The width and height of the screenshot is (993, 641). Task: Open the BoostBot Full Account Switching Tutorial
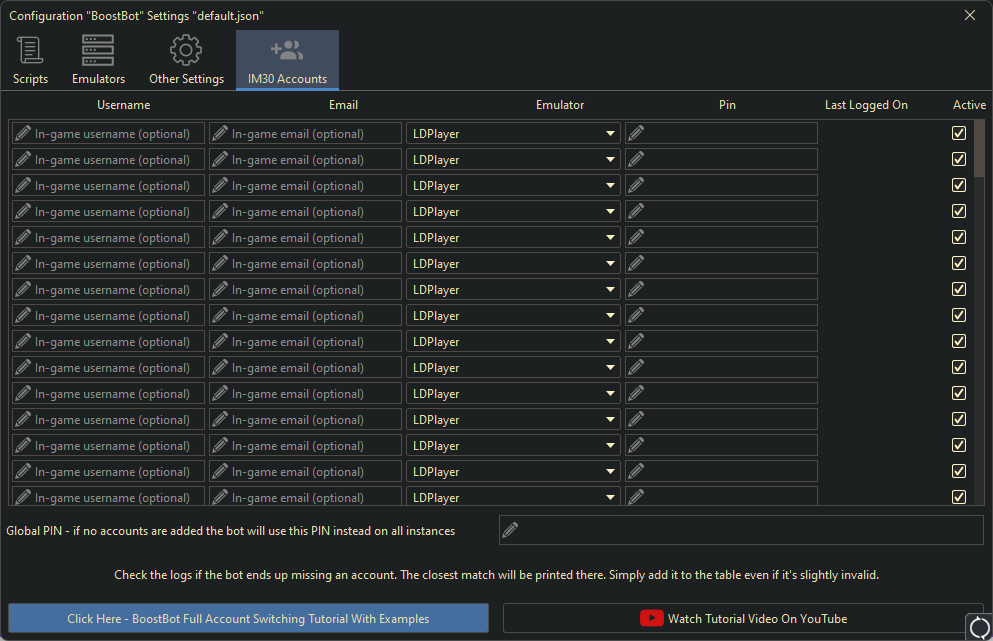(x=248, y=618)
